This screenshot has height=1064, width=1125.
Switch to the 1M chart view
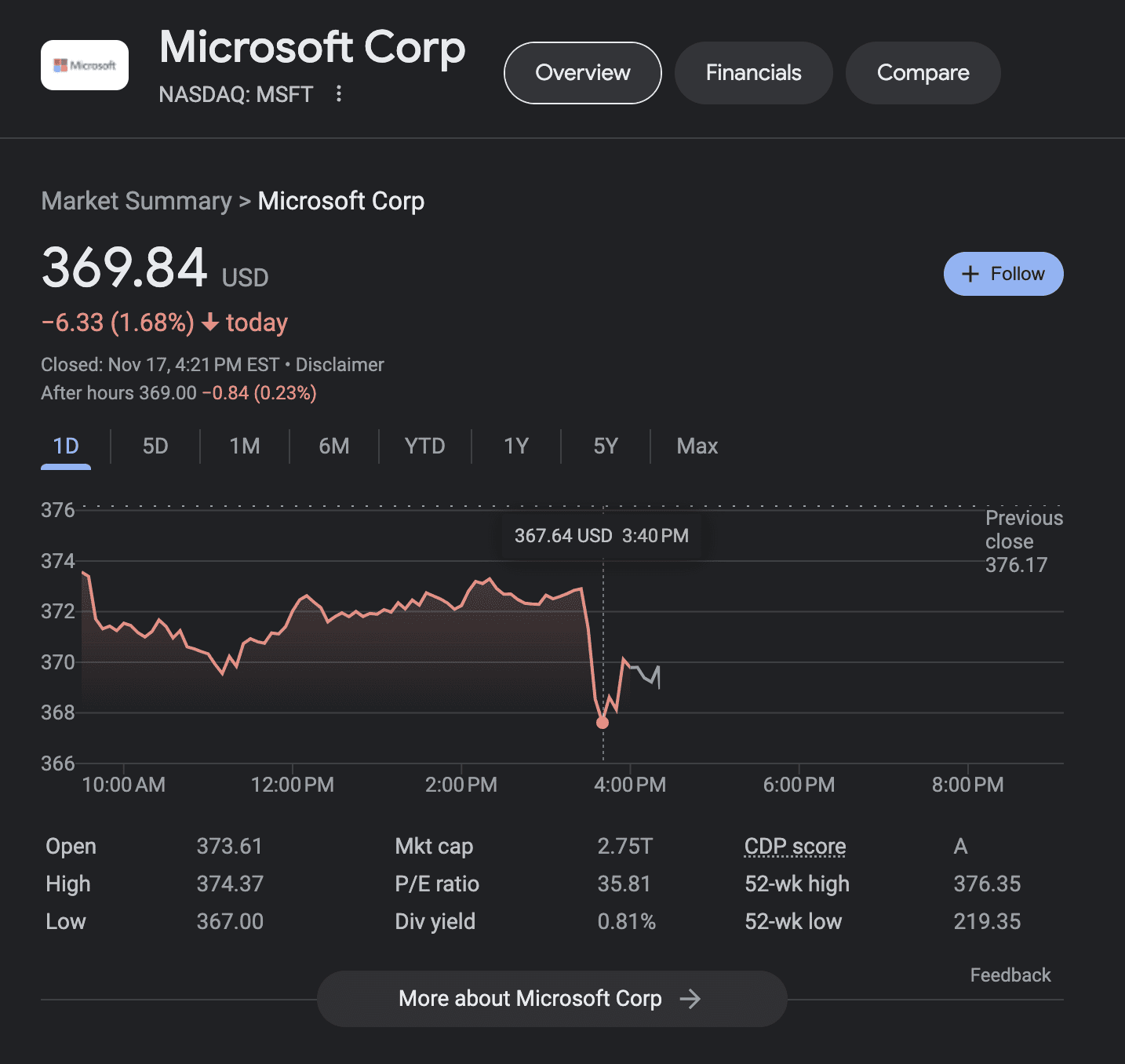[x=244, y=446]
